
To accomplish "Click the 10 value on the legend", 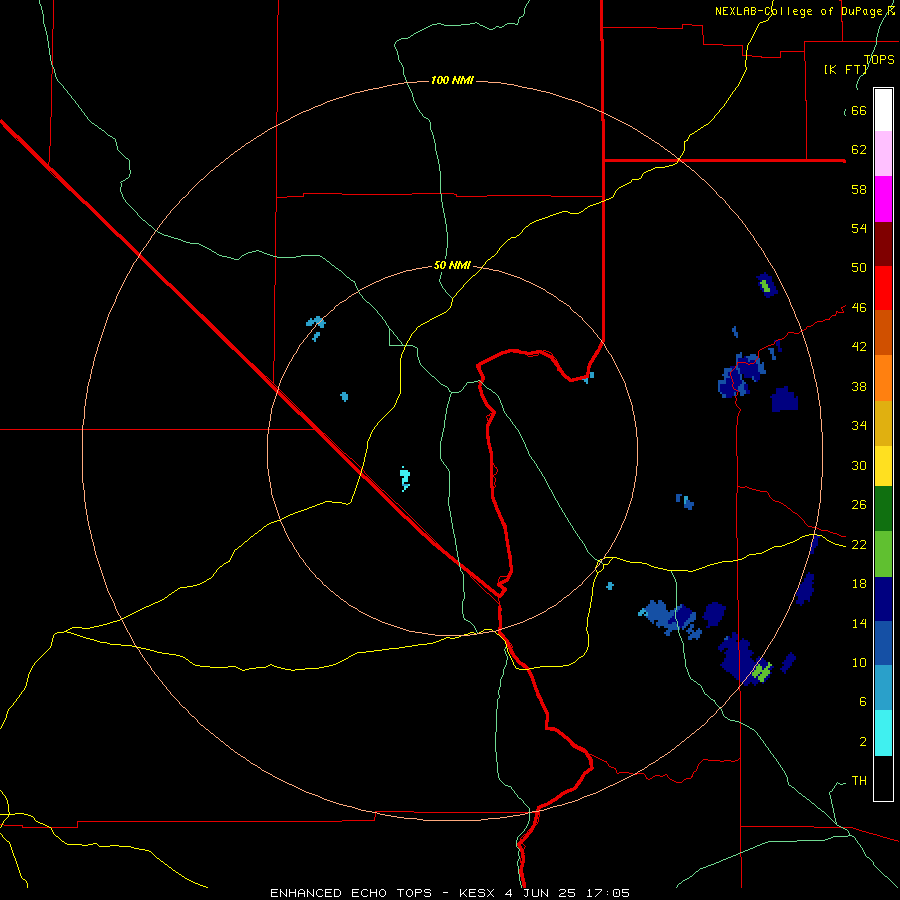I will click(859, 662).
